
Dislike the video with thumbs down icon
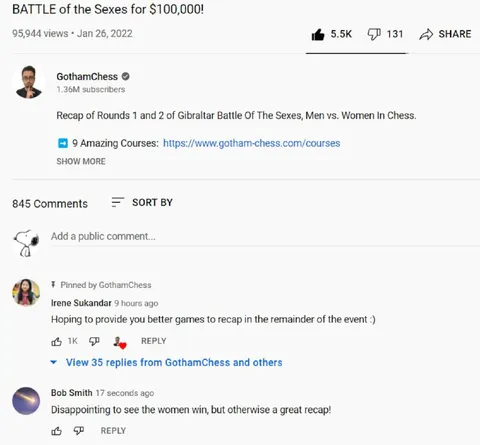pyautogui.click(x=374, y=34)
